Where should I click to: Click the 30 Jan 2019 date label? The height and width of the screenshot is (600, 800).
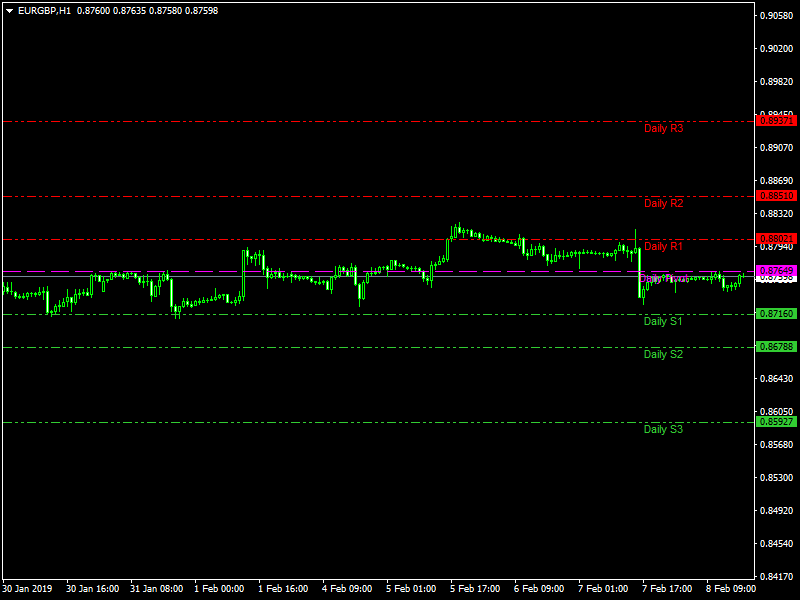tap(29, 589)
